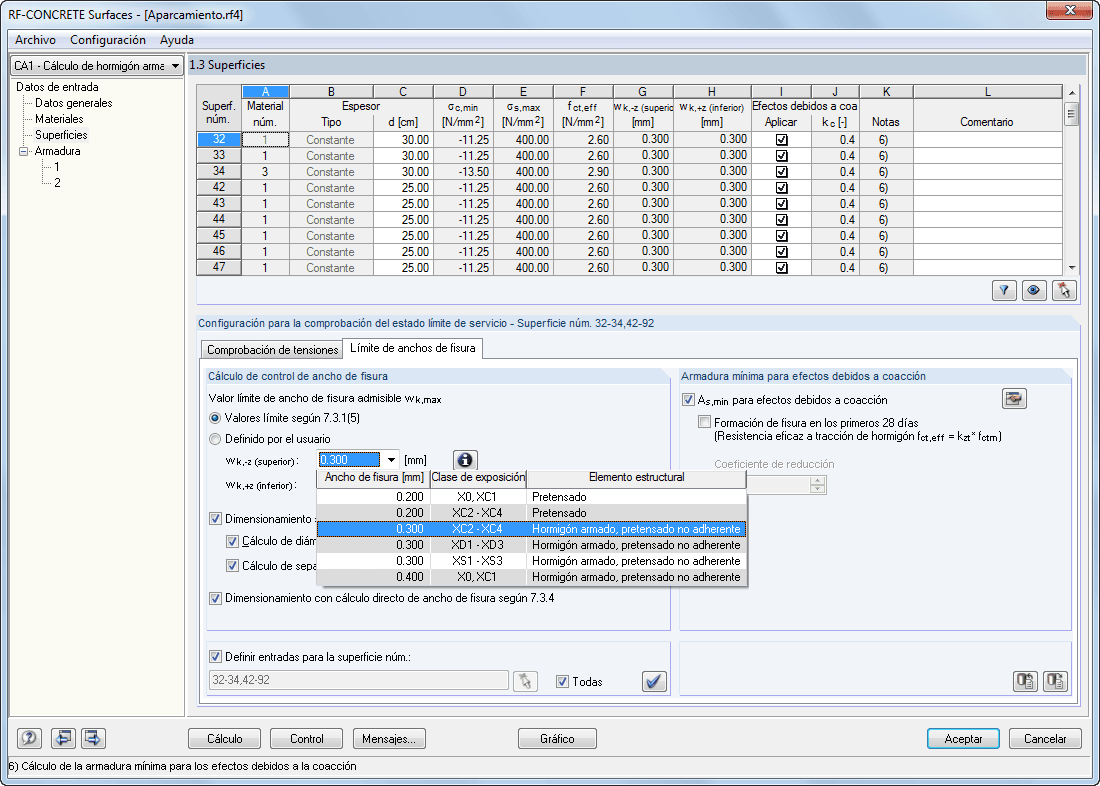Screen dimensions: 1100x786
Task: Click column A header of table
Action: 265,92
